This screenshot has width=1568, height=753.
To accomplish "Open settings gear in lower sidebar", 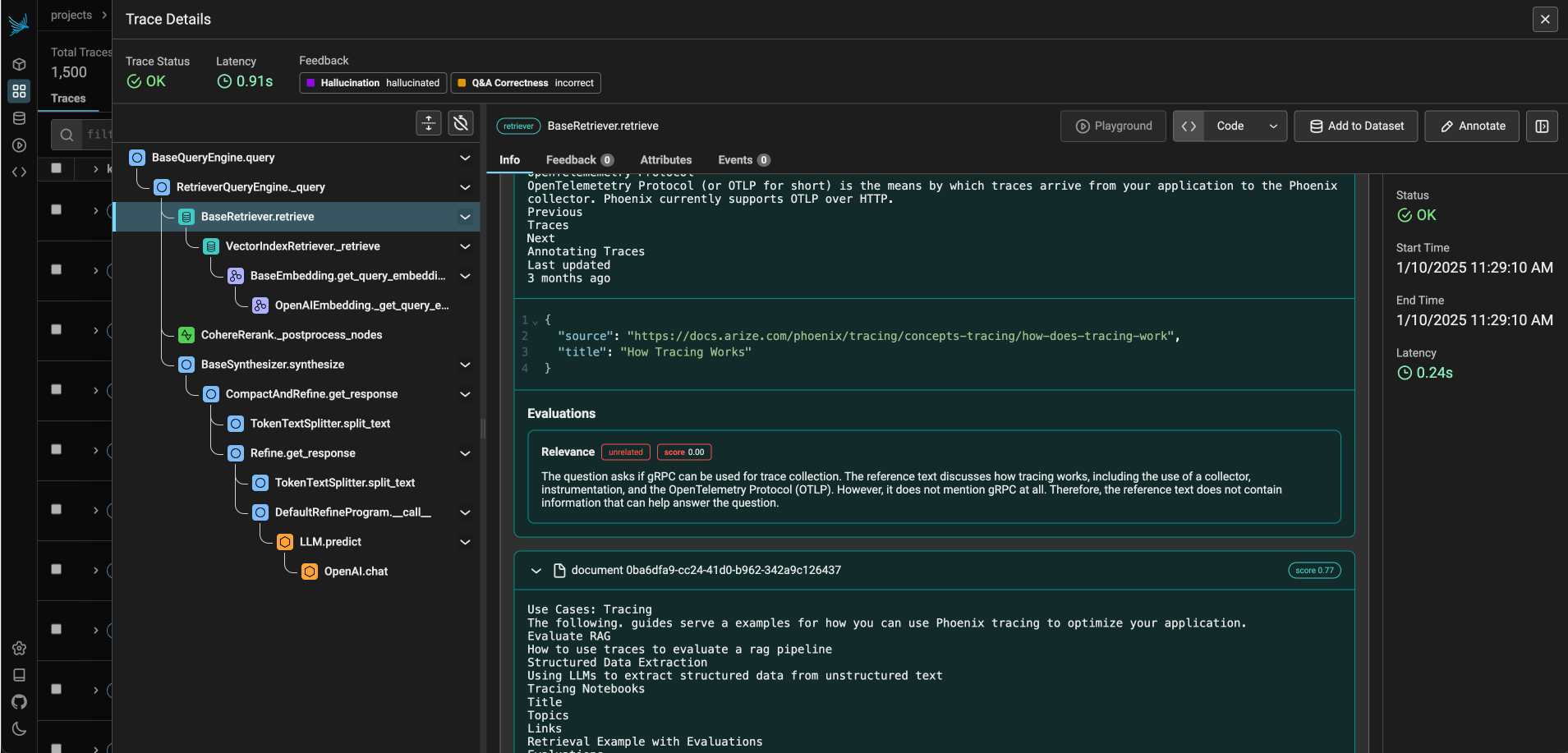I will coord(19,648).
